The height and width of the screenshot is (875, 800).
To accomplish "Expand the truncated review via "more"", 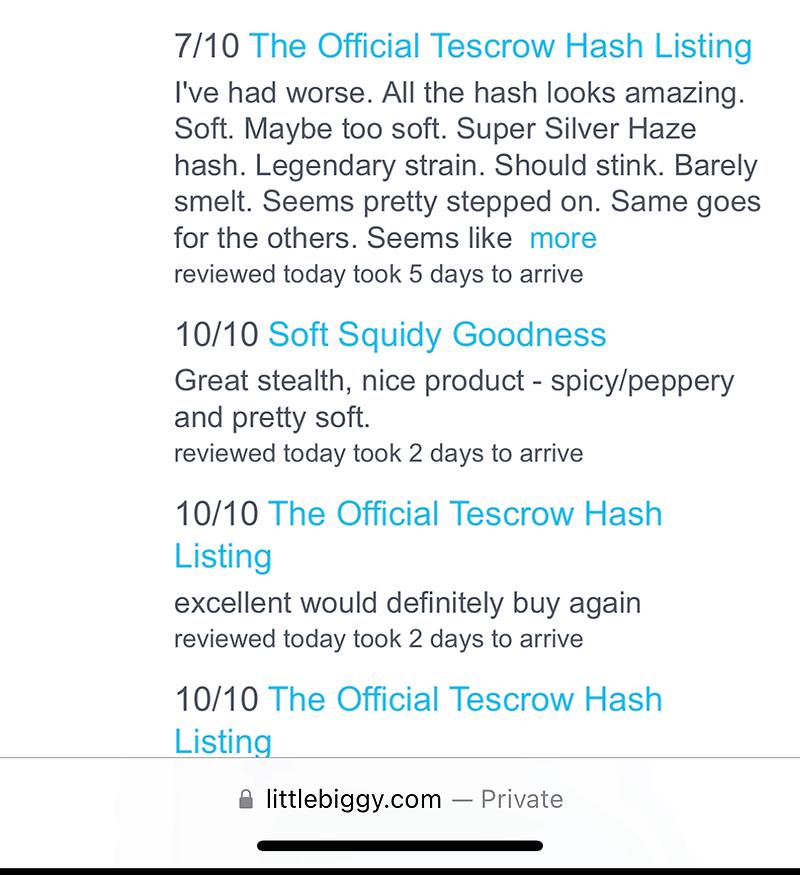I will [x=563, y=238].
